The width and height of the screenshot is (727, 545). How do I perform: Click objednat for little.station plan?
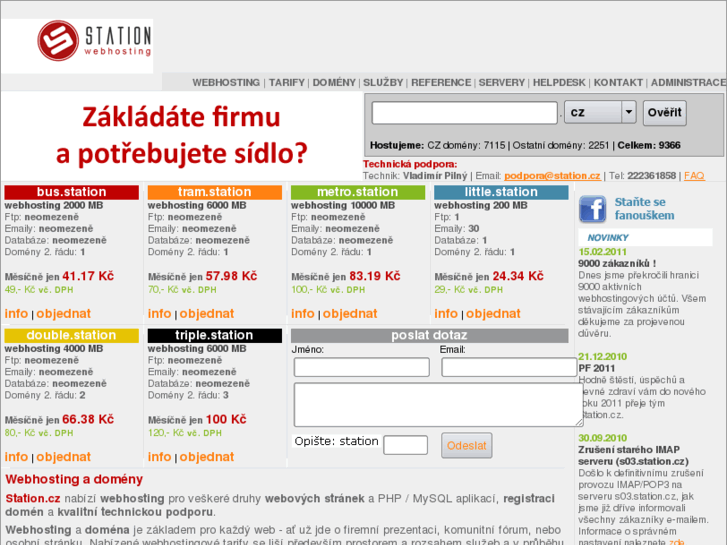tap(493, 314)
